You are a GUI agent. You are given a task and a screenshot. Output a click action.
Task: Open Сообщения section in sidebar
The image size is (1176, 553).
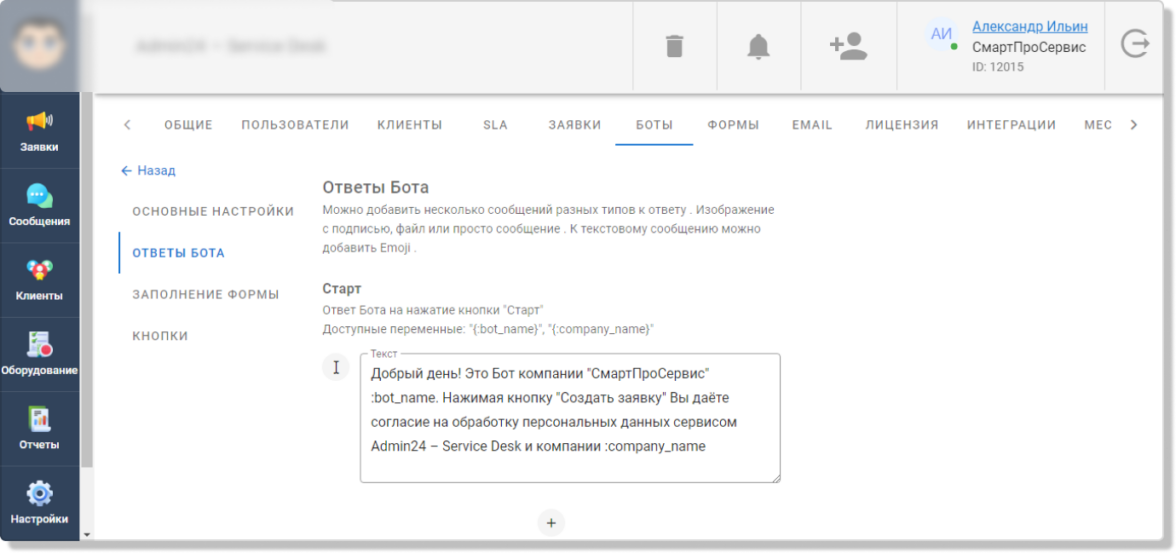(40, 205)
